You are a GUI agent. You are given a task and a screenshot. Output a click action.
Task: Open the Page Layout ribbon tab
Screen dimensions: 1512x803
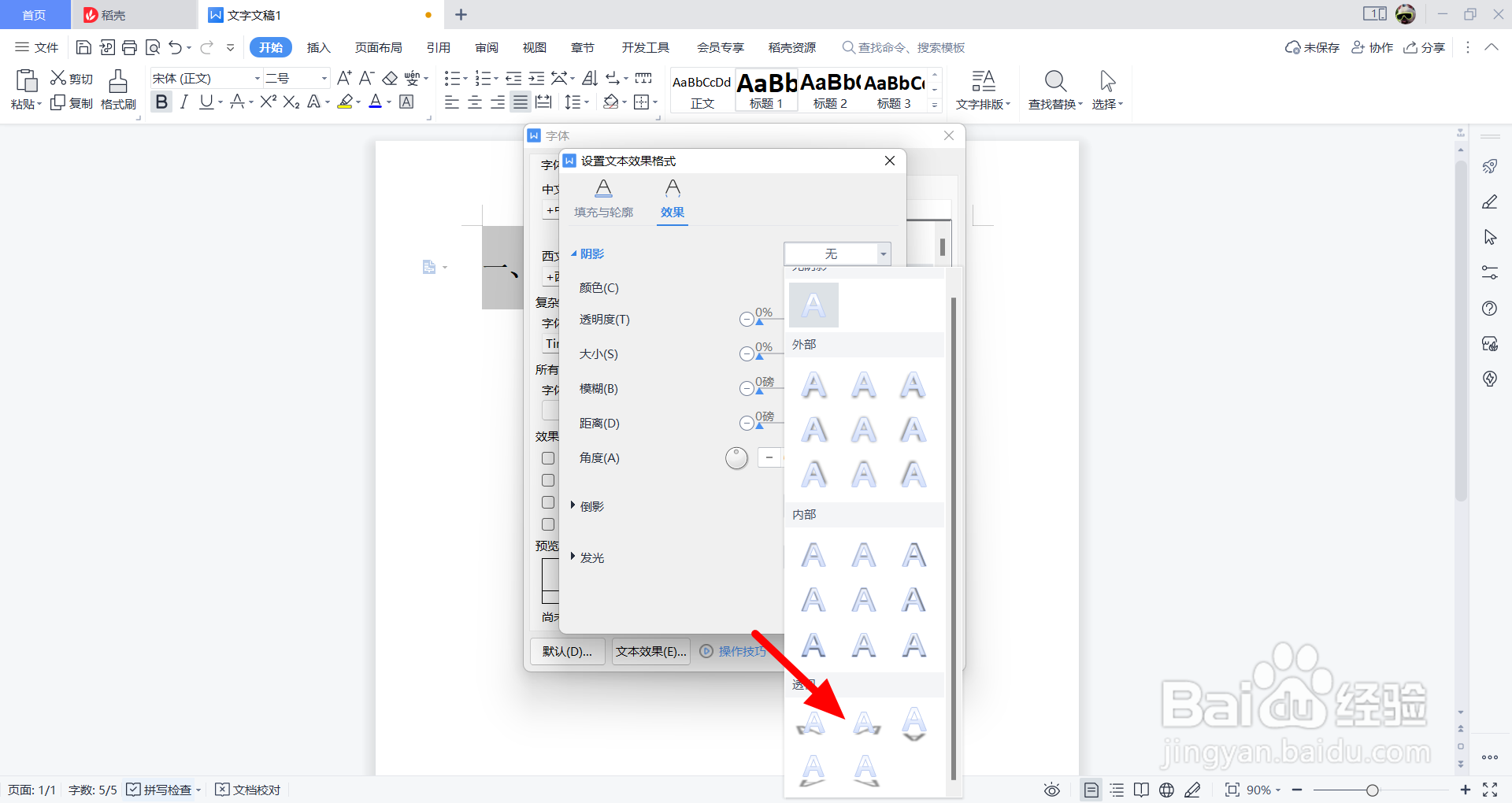[x=378, y=48]
